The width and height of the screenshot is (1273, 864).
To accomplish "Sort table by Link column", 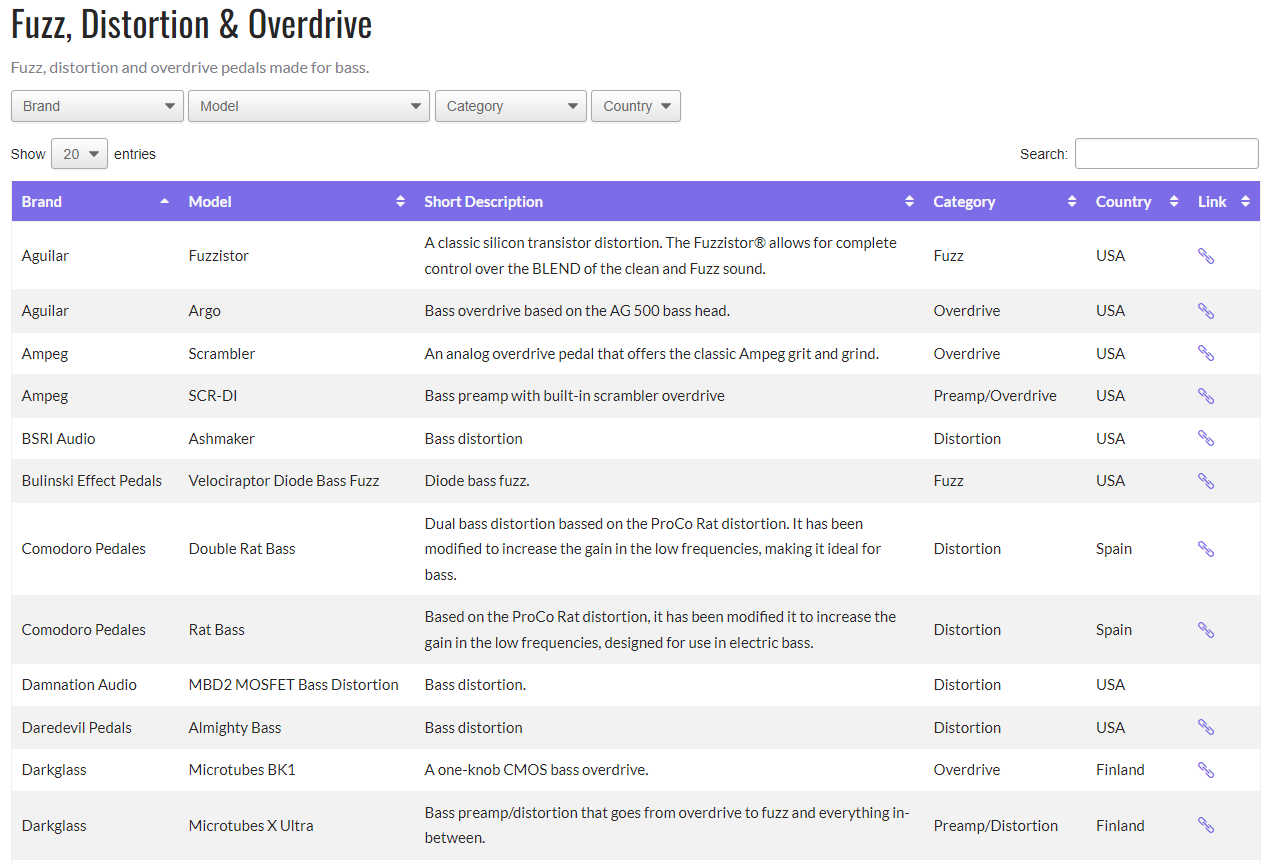I will [1224, 202].
